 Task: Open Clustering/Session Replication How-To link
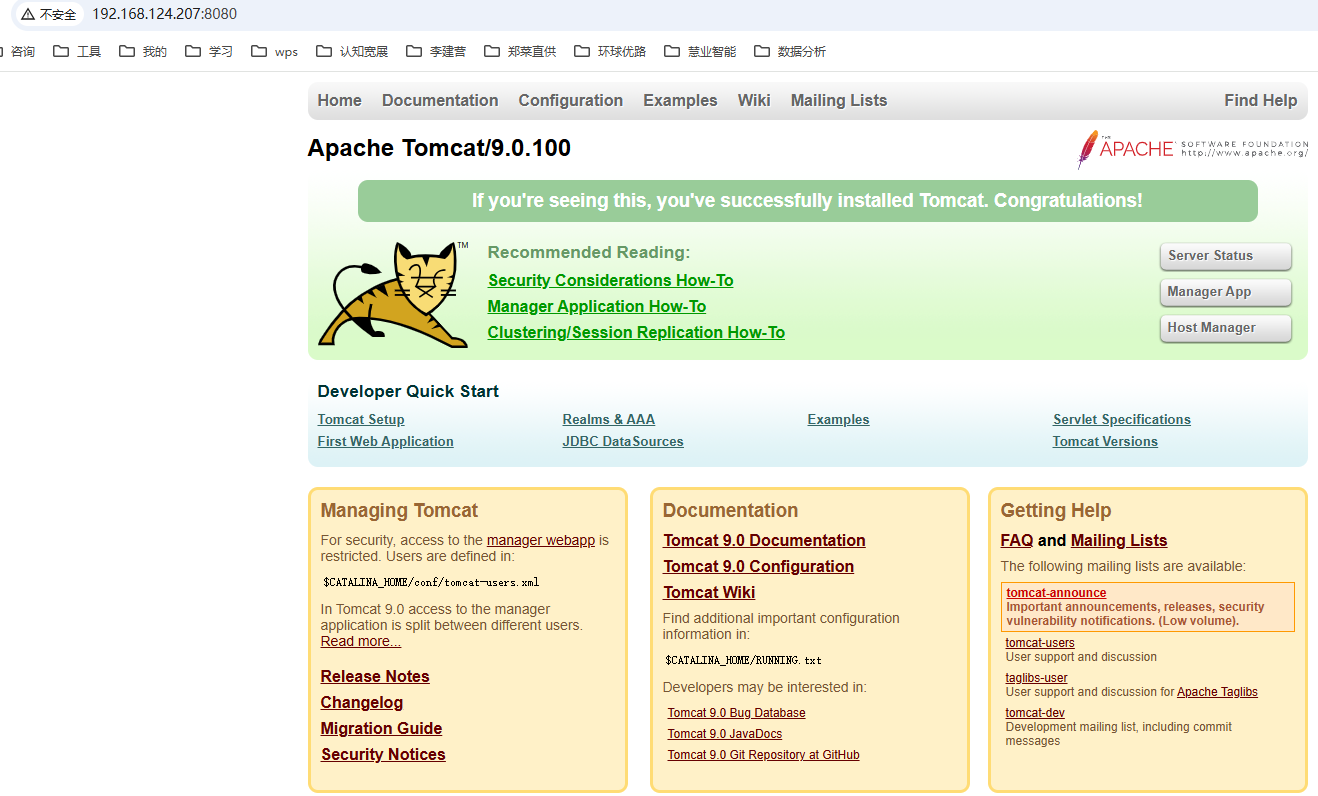[636, 332]
